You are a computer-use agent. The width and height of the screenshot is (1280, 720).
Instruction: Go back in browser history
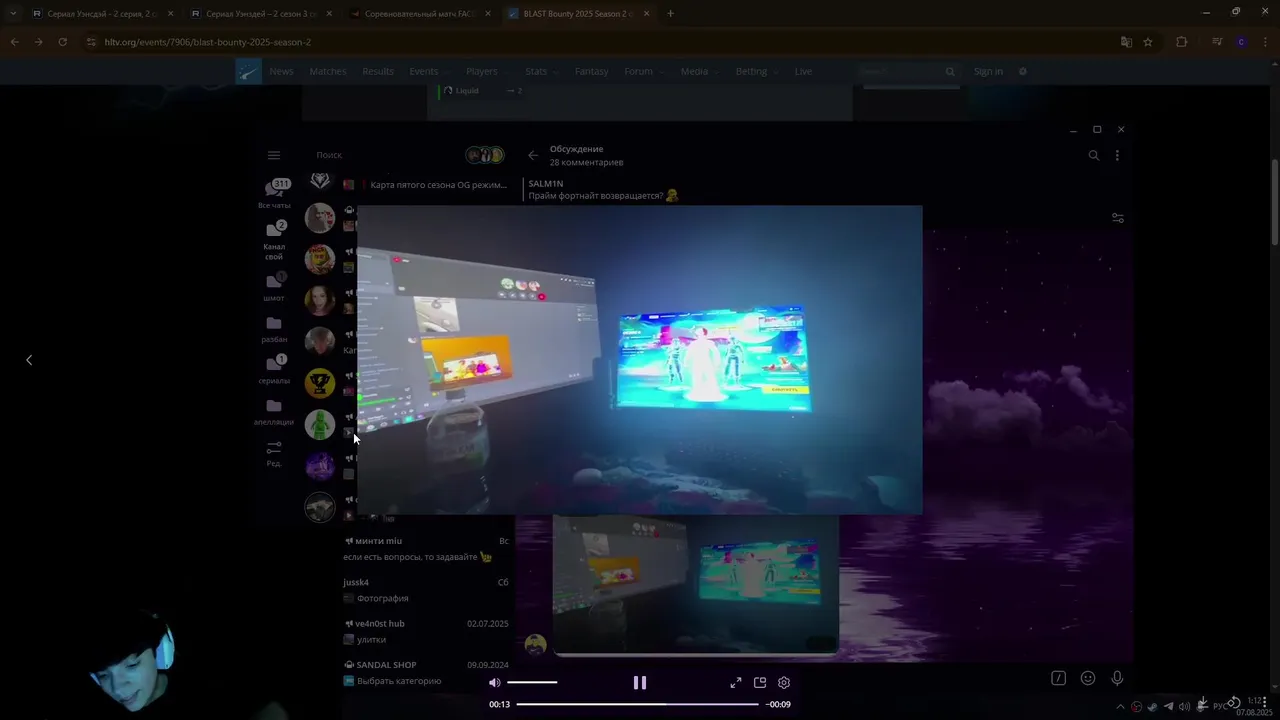coord(14,42)
